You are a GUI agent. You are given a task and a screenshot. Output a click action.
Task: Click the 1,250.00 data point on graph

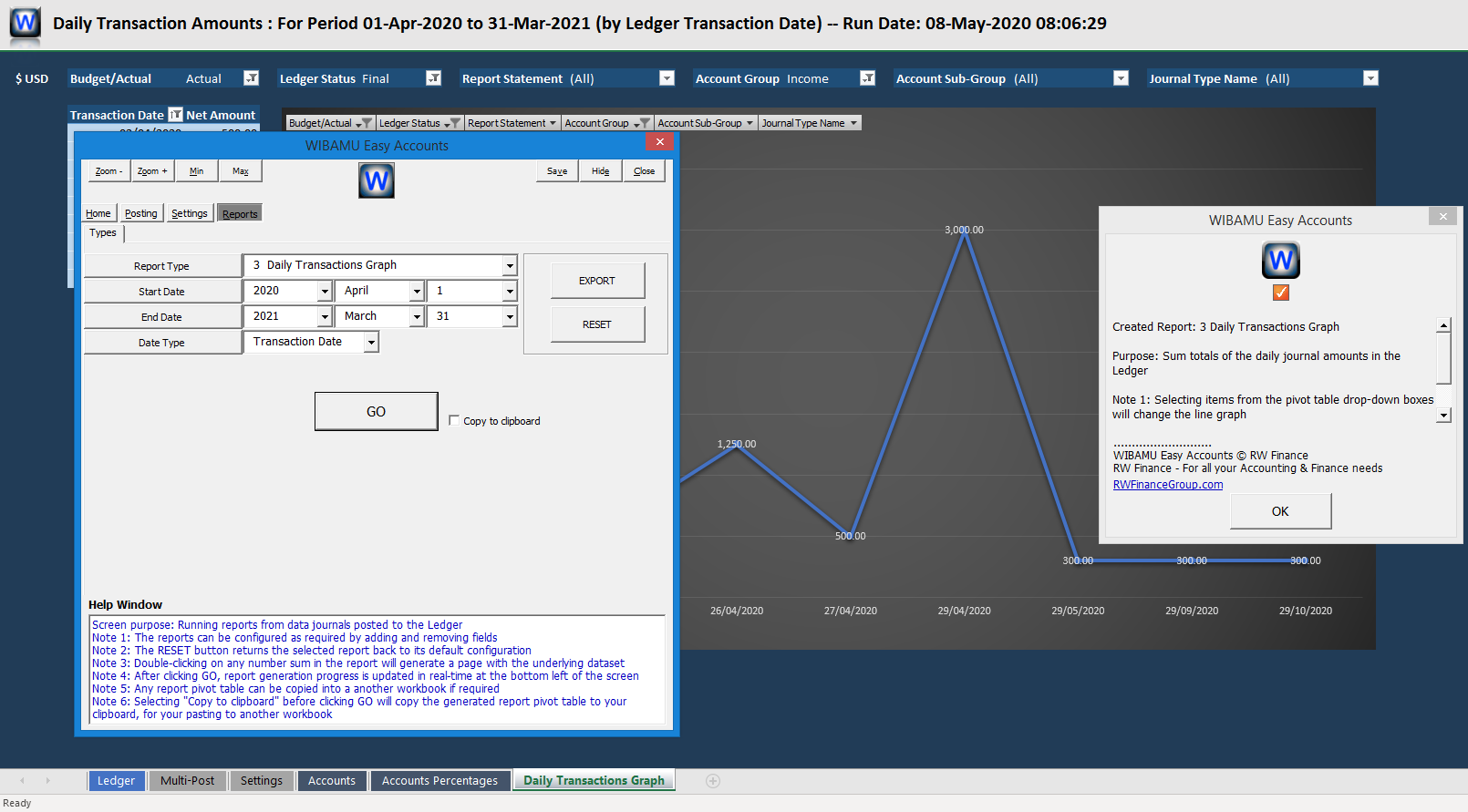coord(737,445)
